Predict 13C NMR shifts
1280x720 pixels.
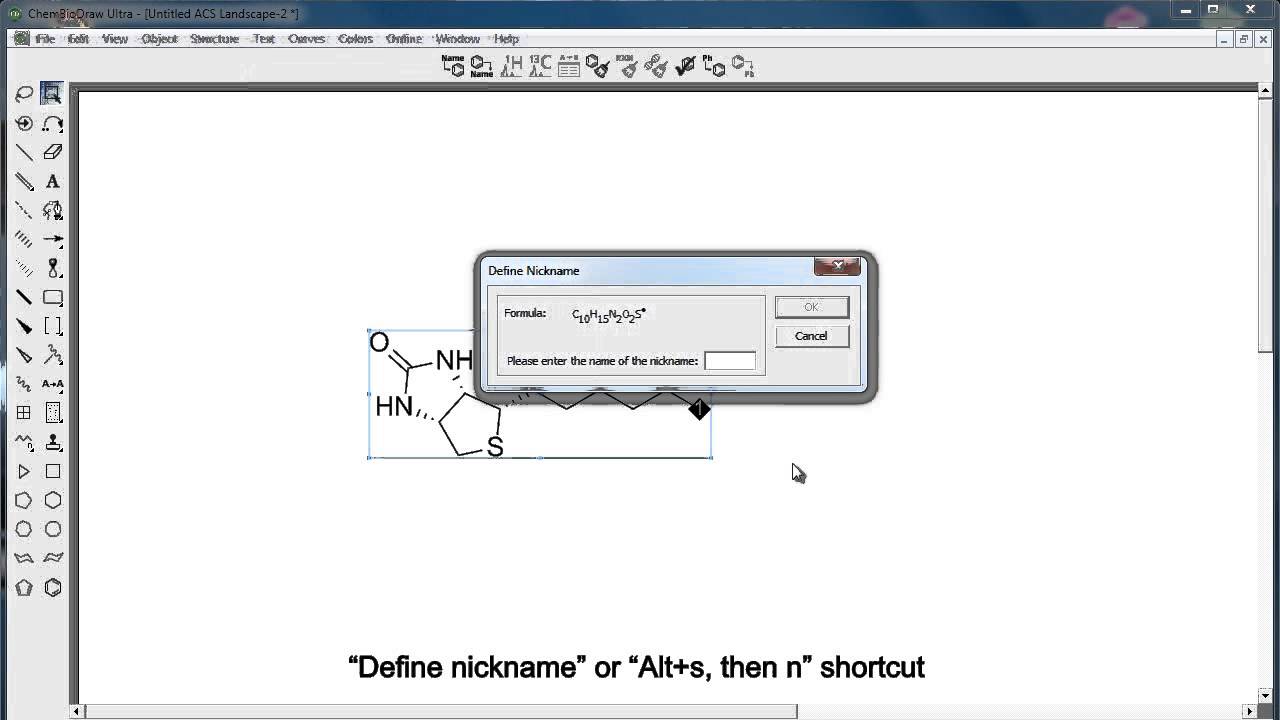click(540, 66)
